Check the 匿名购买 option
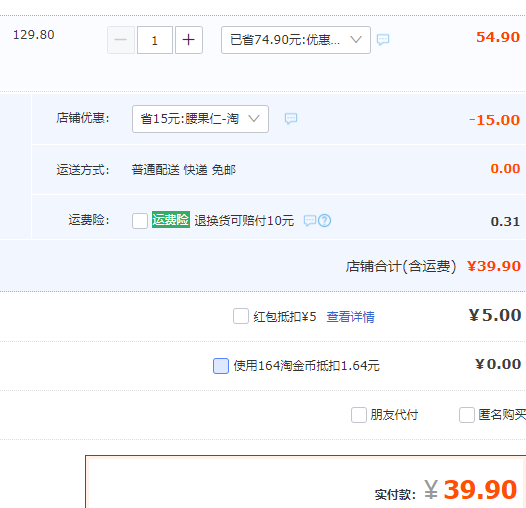 click(467, 415)
